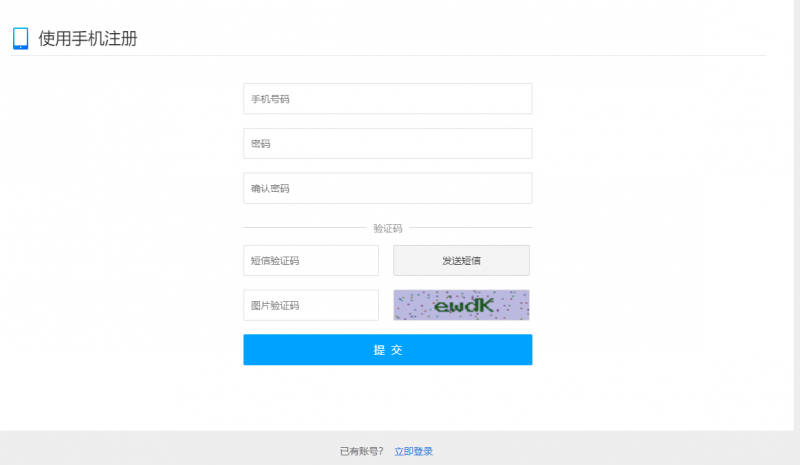The width and height of the screenshot is (800, 465).
Task: Click the 验证码 section label
Action: 388,228
